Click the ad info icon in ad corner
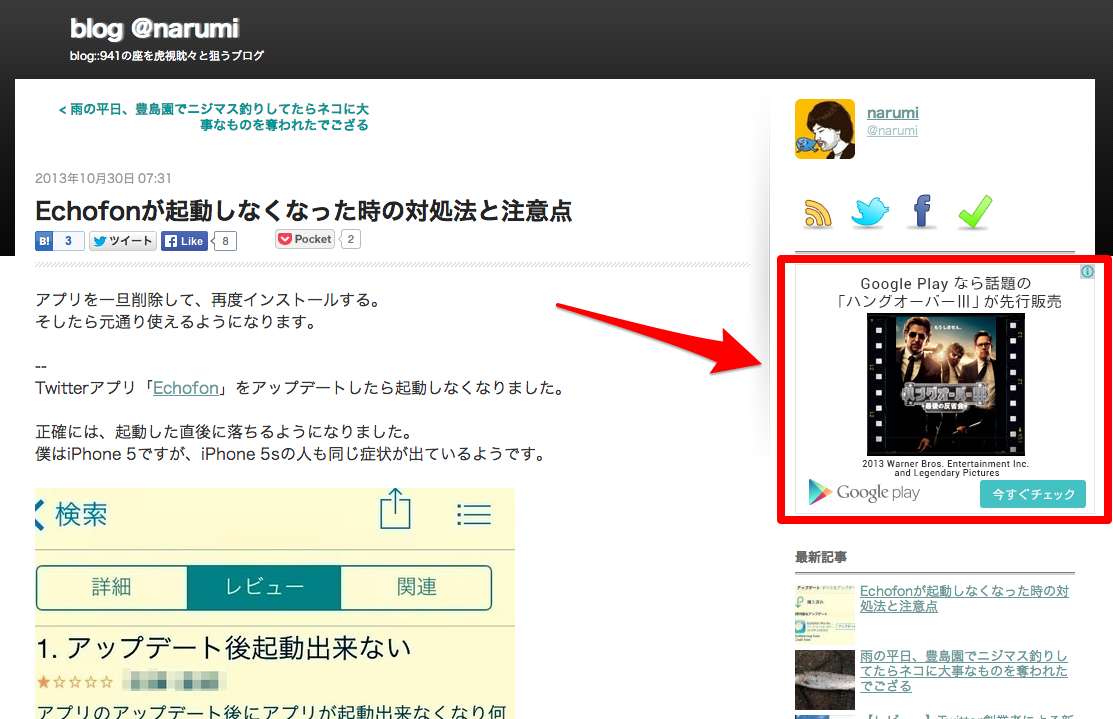Viewport: 1113px width, 719px height. 1087,272
